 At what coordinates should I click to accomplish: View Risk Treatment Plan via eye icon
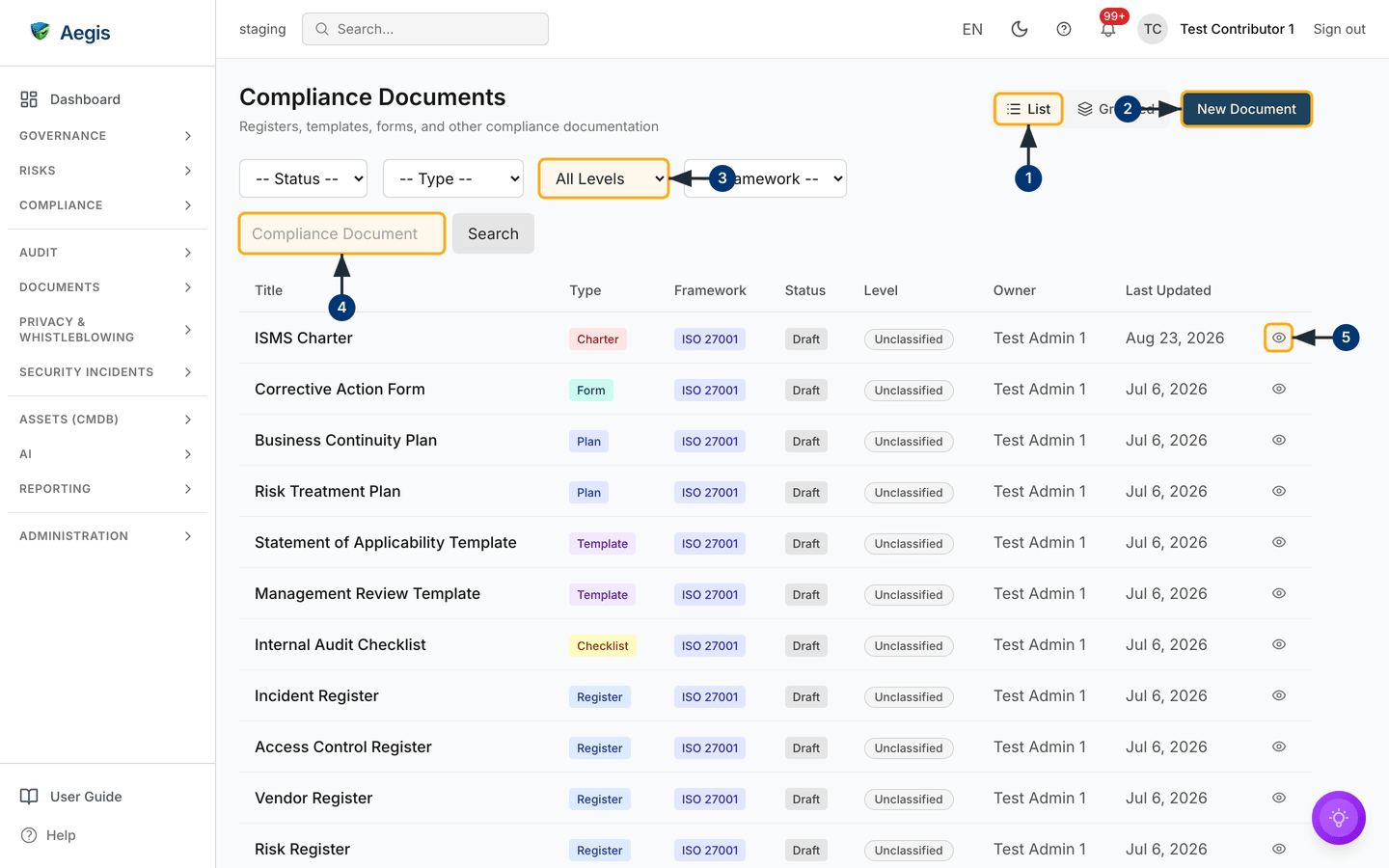(x=1279, y=491)
